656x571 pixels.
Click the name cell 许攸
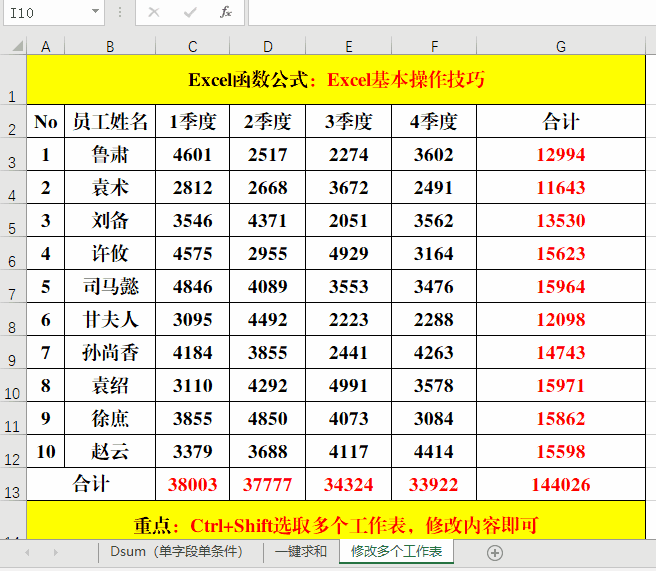110,253
